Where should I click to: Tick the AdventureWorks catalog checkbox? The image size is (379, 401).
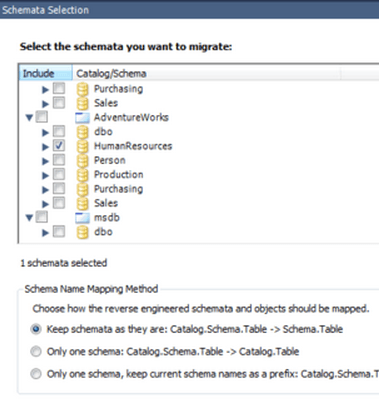(x=42, y=117)
